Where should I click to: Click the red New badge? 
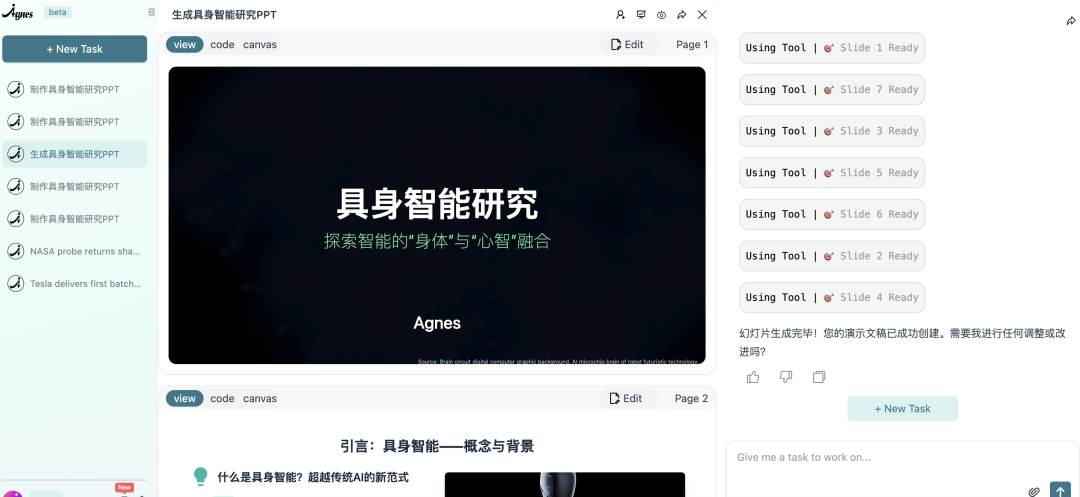point(125,487)
